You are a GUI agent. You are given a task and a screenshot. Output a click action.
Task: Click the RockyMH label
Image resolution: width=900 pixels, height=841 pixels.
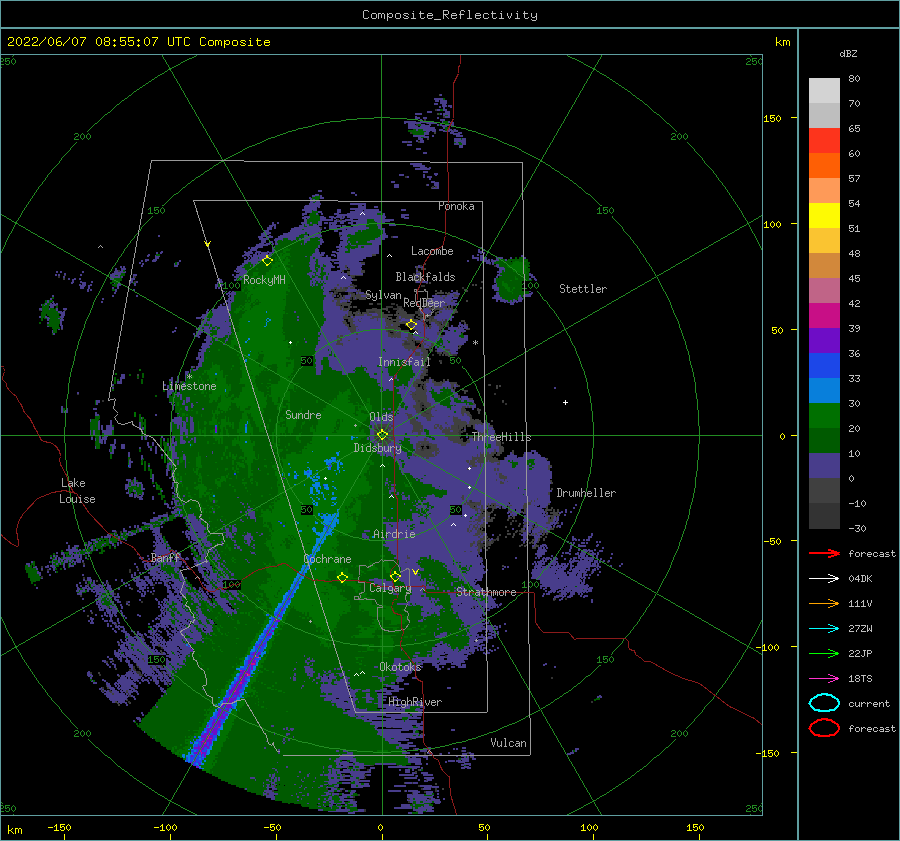click(x=264, y=280)
